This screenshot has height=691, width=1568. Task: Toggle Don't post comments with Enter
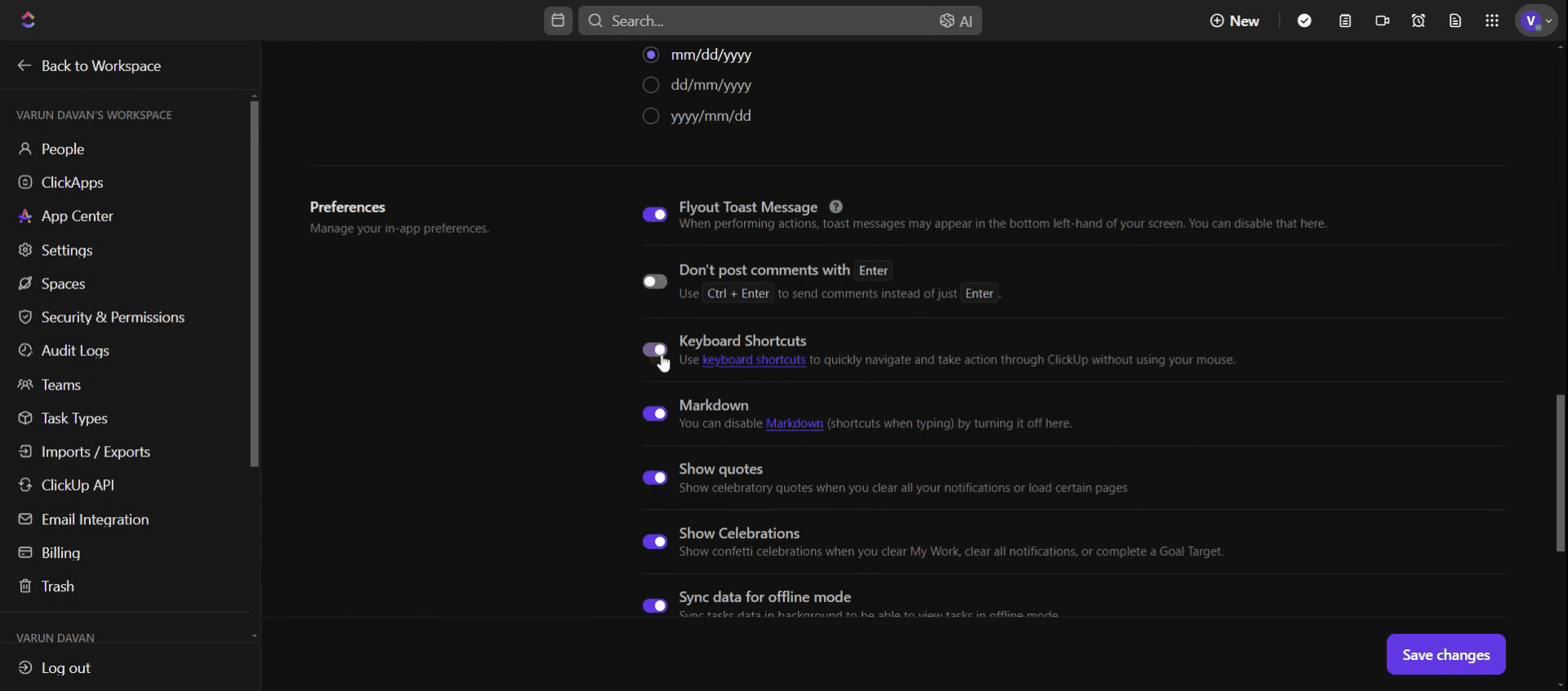coord(655,282)
